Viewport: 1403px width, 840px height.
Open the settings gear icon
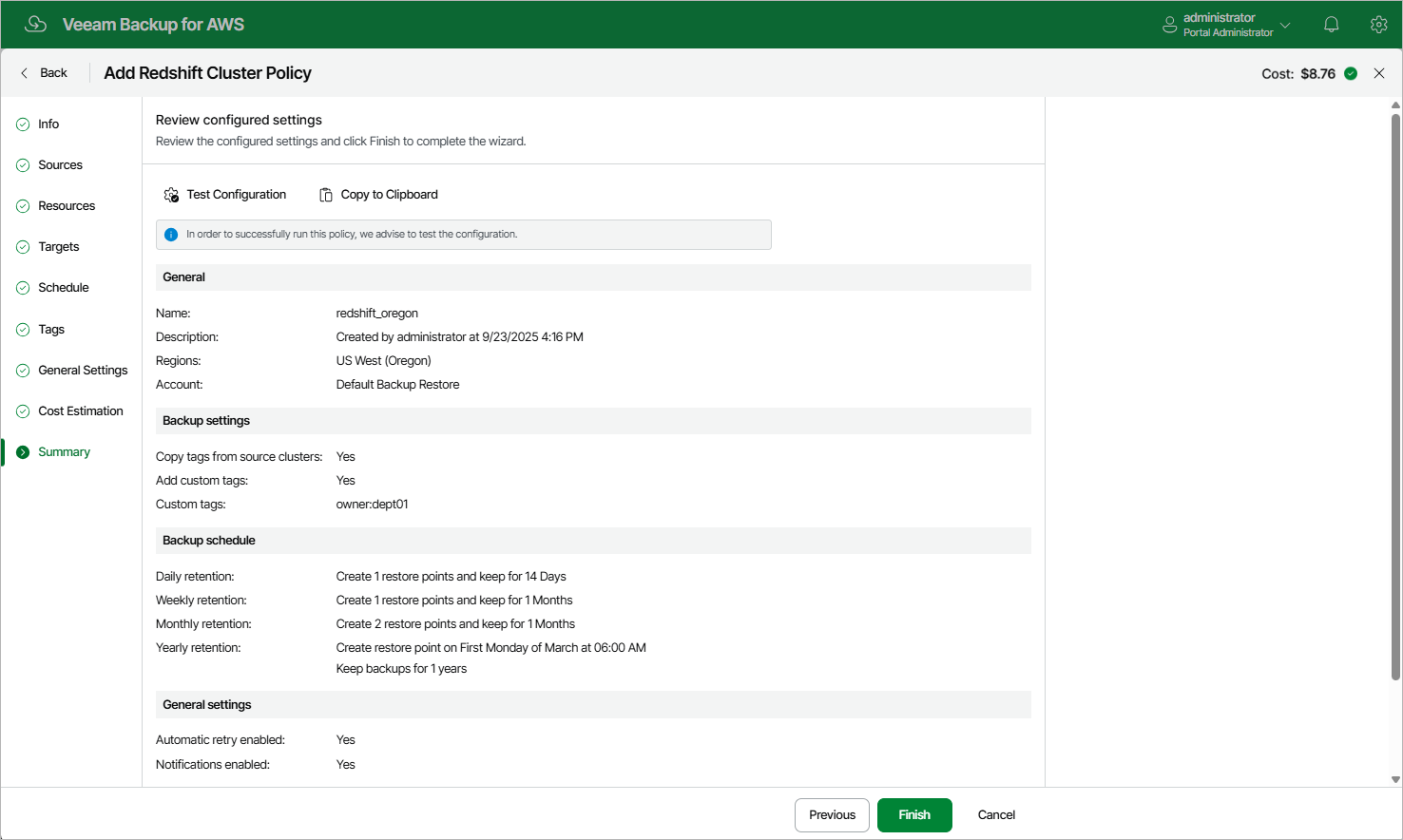1378,25
